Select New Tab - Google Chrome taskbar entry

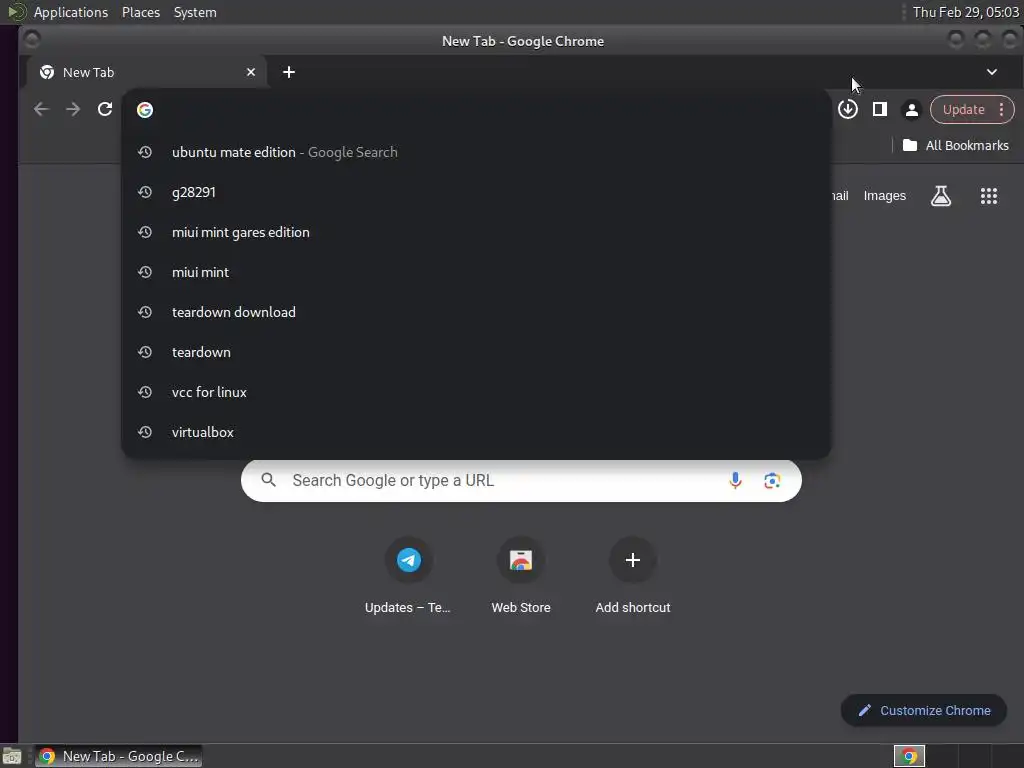[118, 756]
